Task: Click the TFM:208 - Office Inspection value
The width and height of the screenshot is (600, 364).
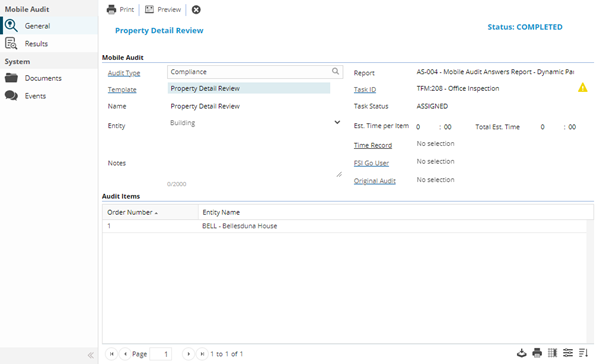Action: pos(458,88)
